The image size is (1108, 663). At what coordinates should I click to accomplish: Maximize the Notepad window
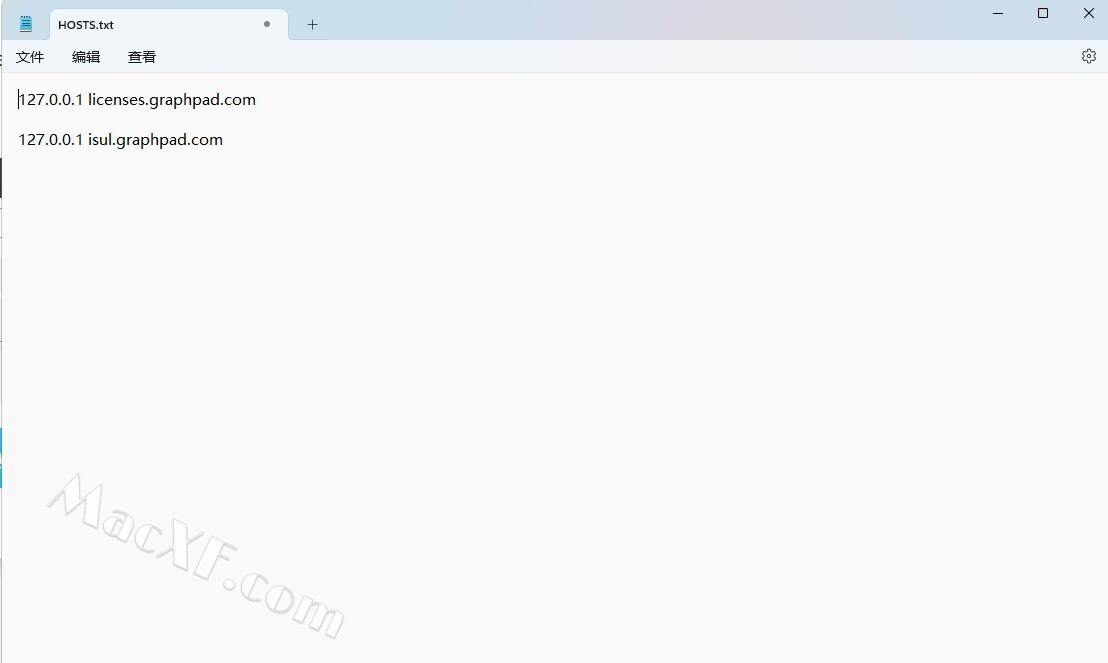tap(1043, 13)
